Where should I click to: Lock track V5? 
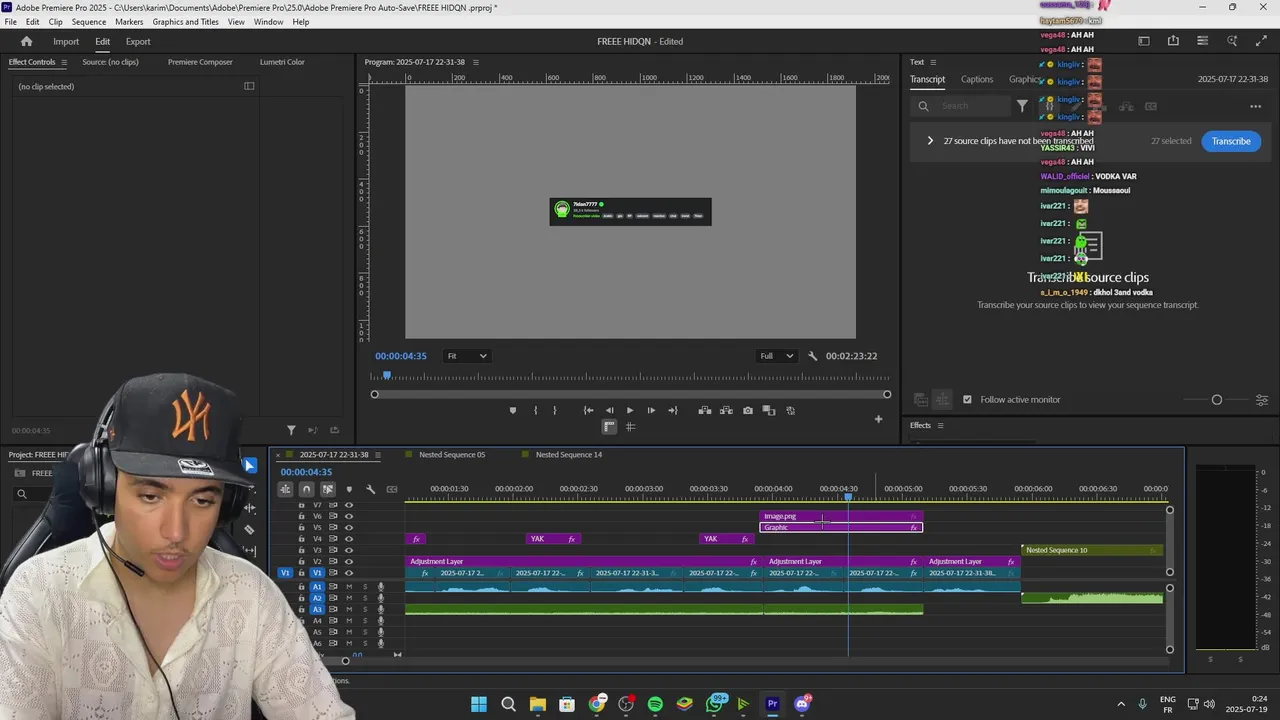coord(301,528)
